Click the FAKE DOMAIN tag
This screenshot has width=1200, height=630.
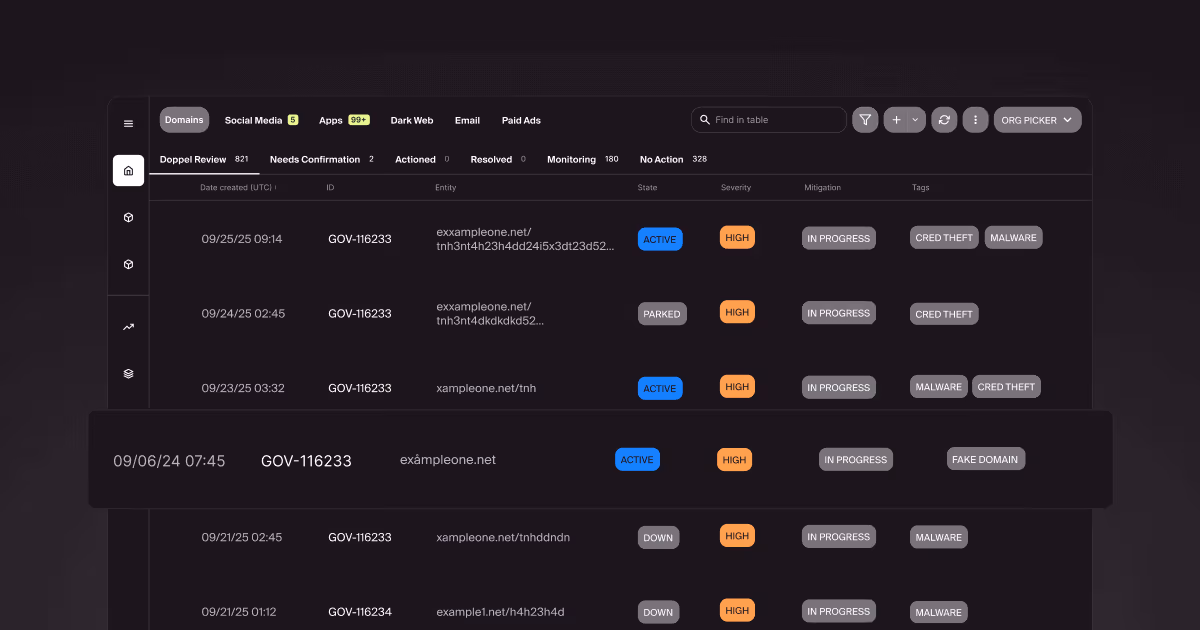(985, 460)
